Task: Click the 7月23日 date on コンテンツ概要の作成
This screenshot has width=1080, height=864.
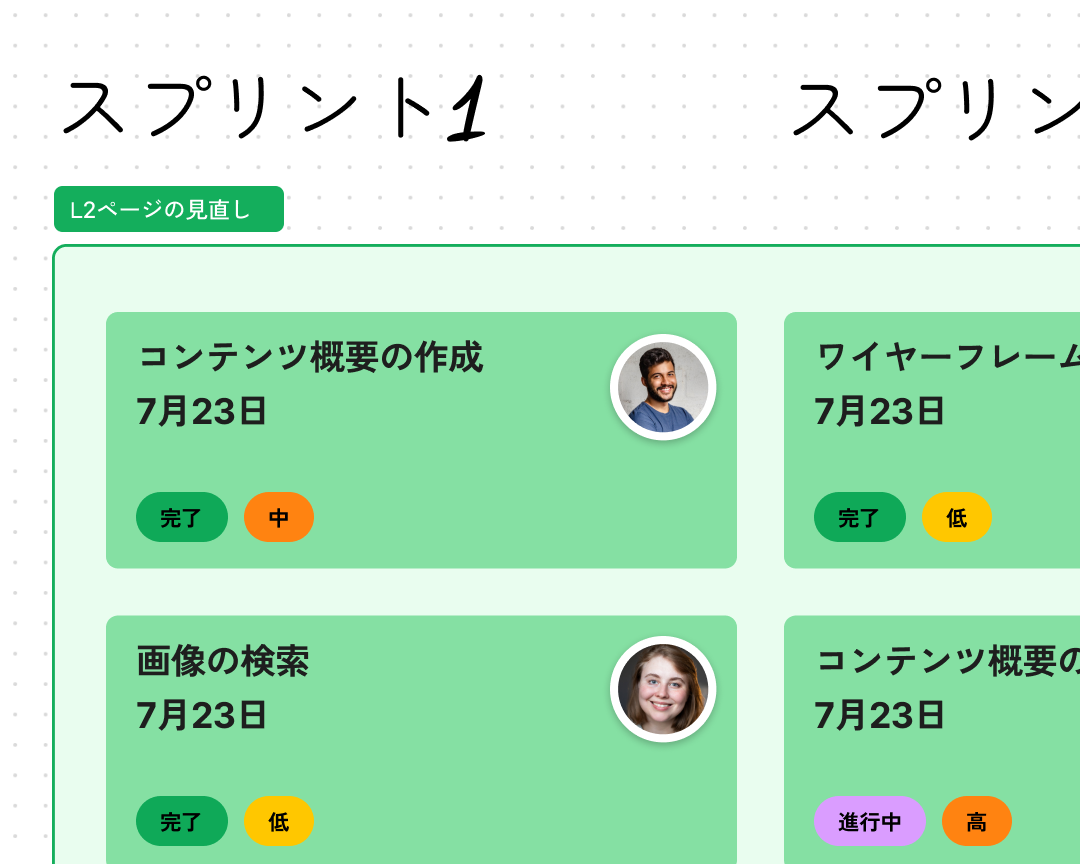Action: (201, 411)
